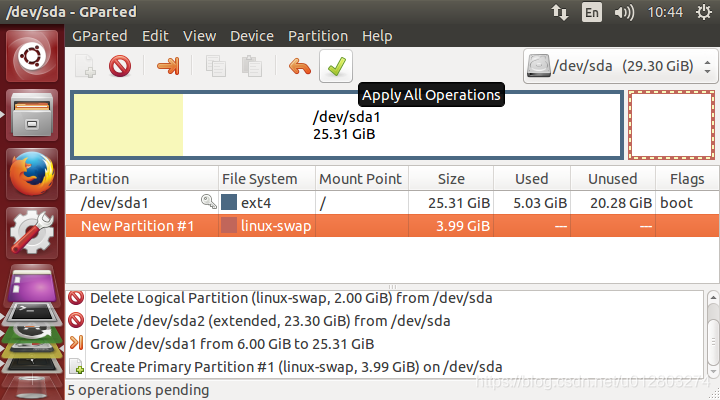
Task: Open the power session menu icon
Action: click(x=703, y=12)
